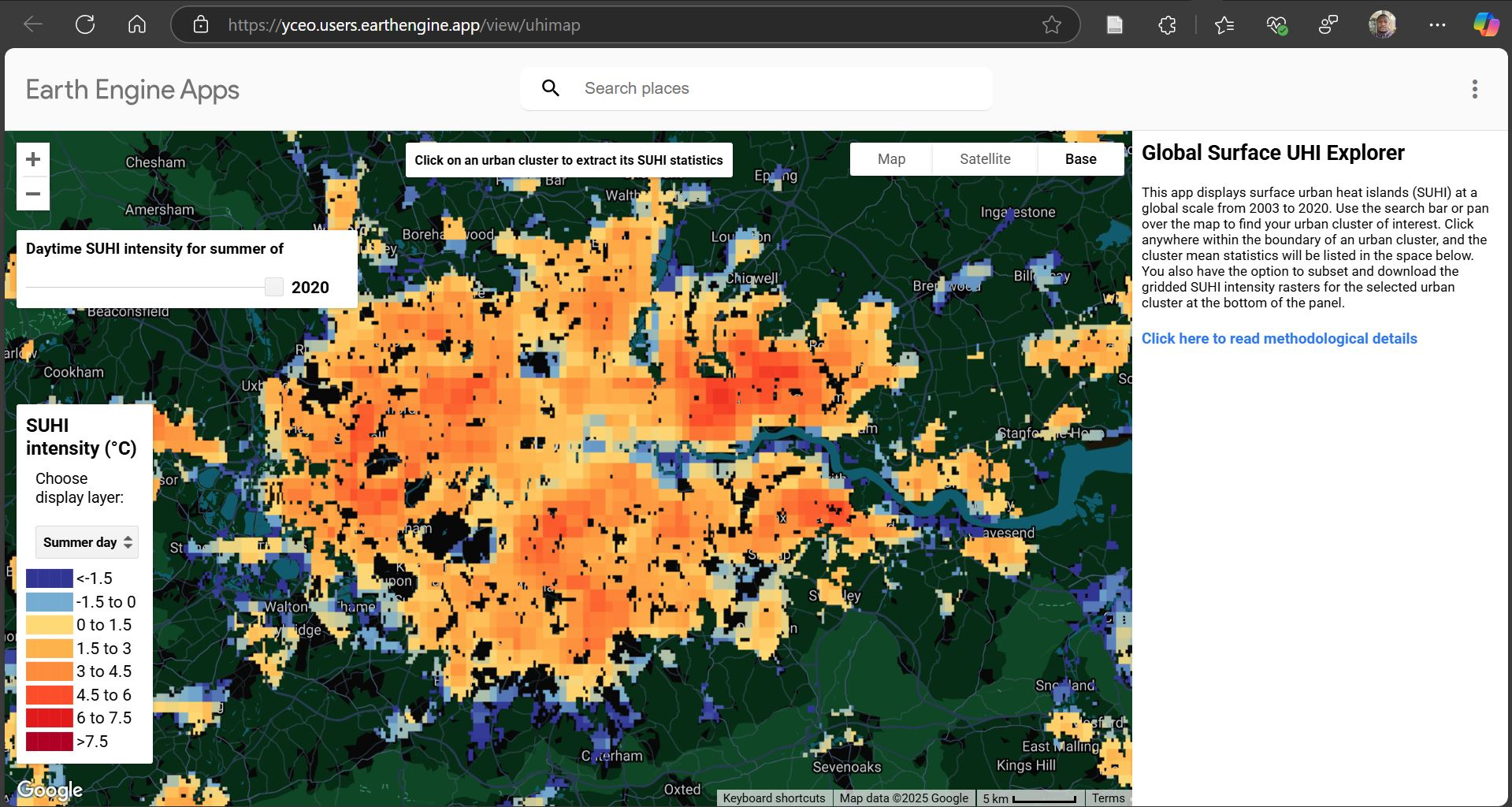Viewport: 1512px width, 807px height.
Task: Open the reading view document icon
Action: 1115,25
